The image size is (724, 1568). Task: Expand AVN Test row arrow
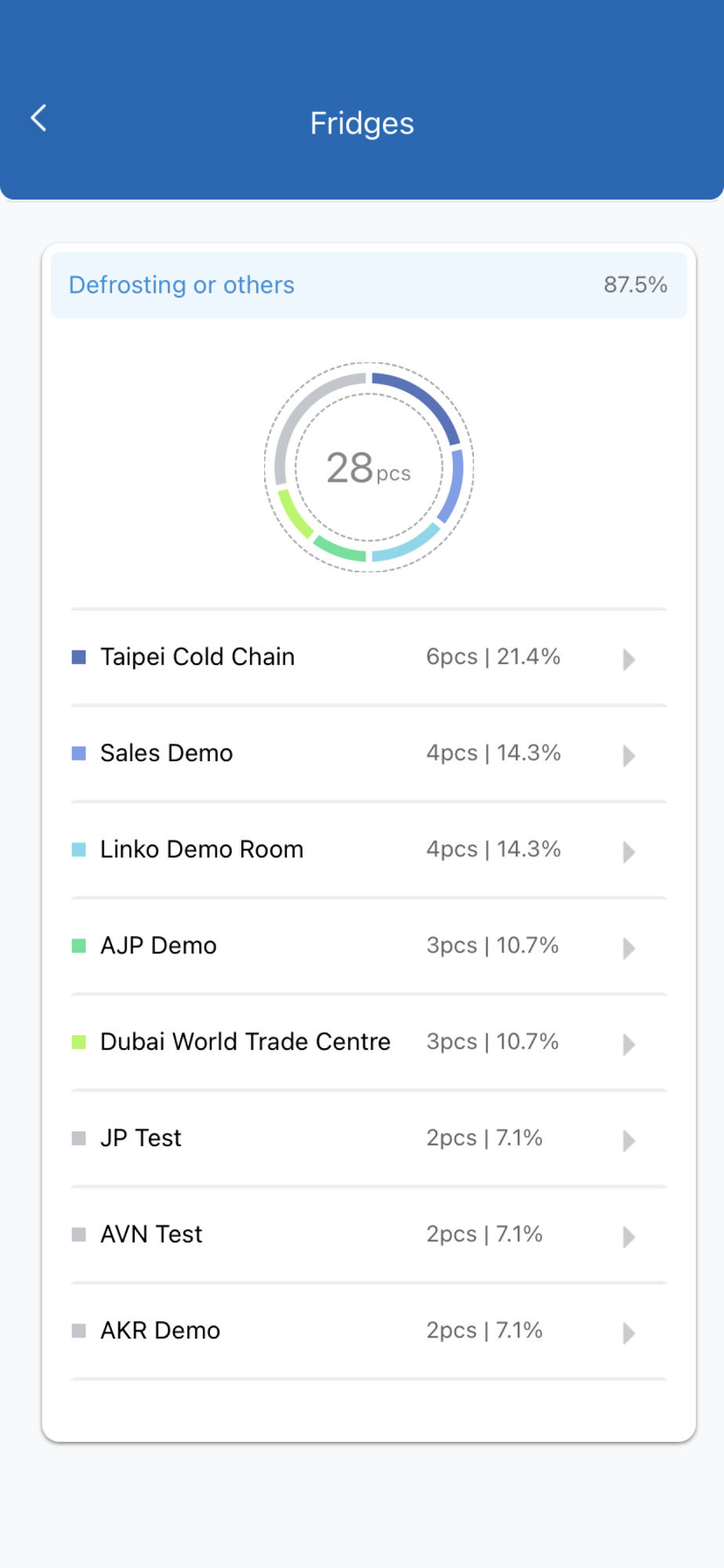pyautogui.click(x=628, y=1237)
